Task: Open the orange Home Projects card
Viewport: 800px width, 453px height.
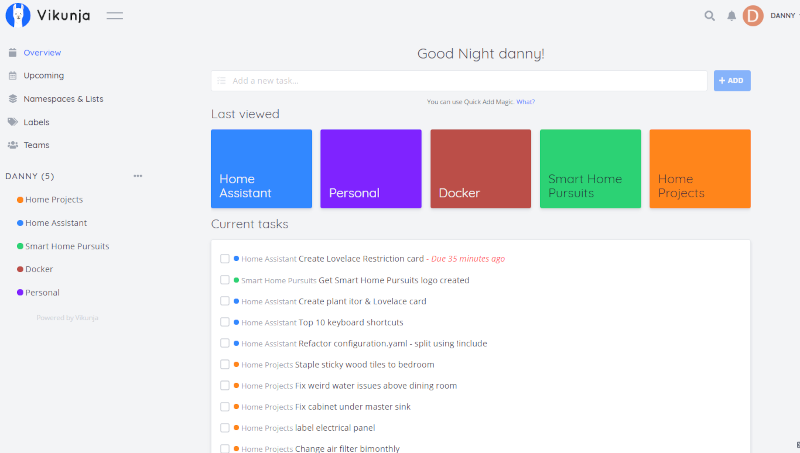Action: coord(700,168)
